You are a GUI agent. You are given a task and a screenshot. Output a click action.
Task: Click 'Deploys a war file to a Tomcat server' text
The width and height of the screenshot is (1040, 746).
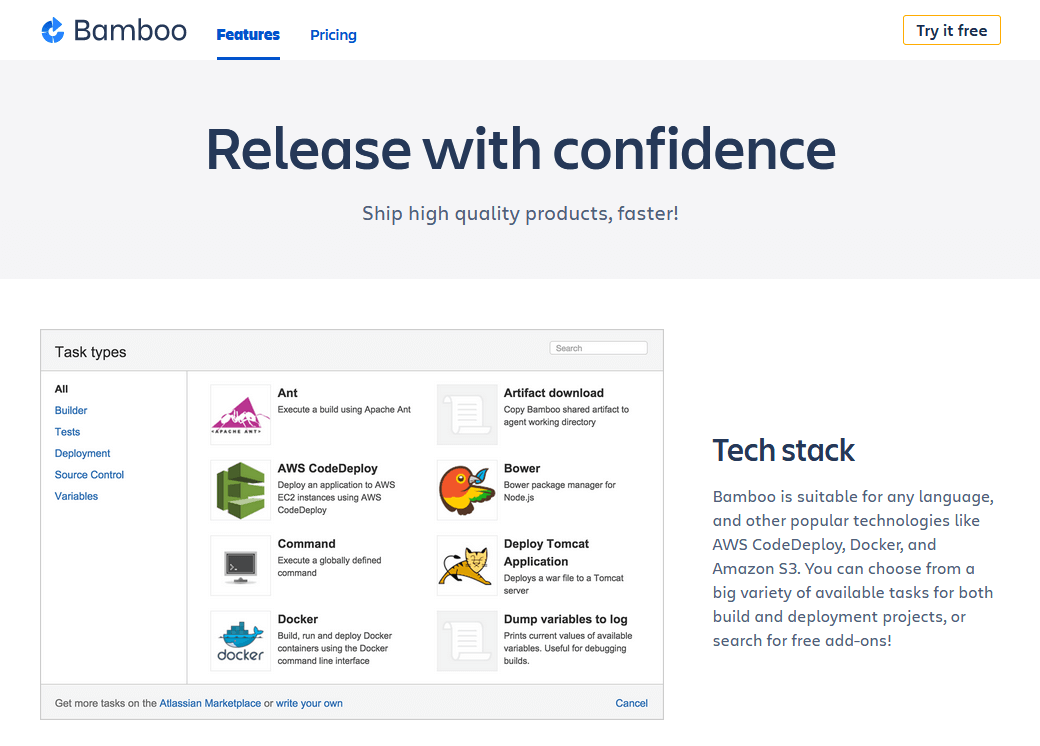coord(564,584)
